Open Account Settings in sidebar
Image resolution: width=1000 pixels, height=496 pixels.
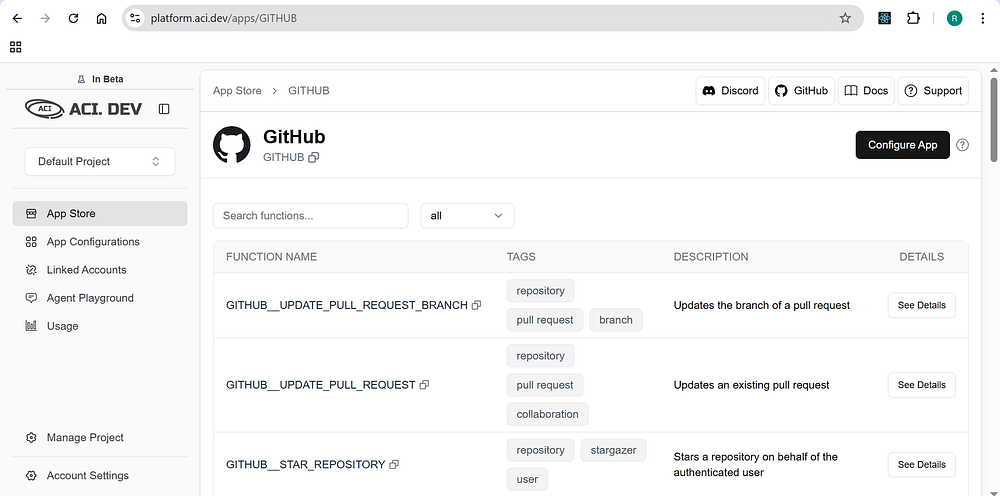point(100,476)
